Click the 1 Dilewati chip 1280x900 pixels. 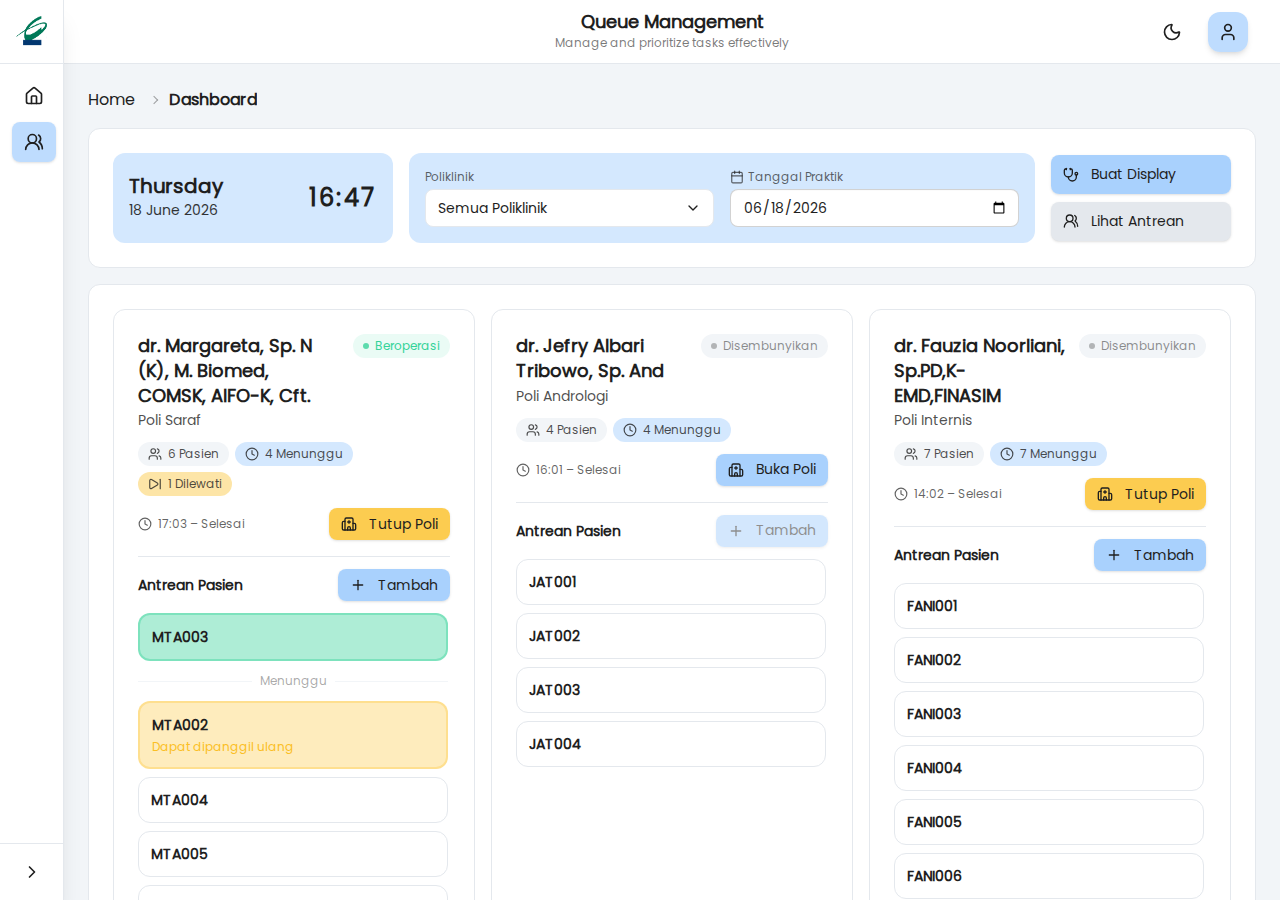point(185,484)
